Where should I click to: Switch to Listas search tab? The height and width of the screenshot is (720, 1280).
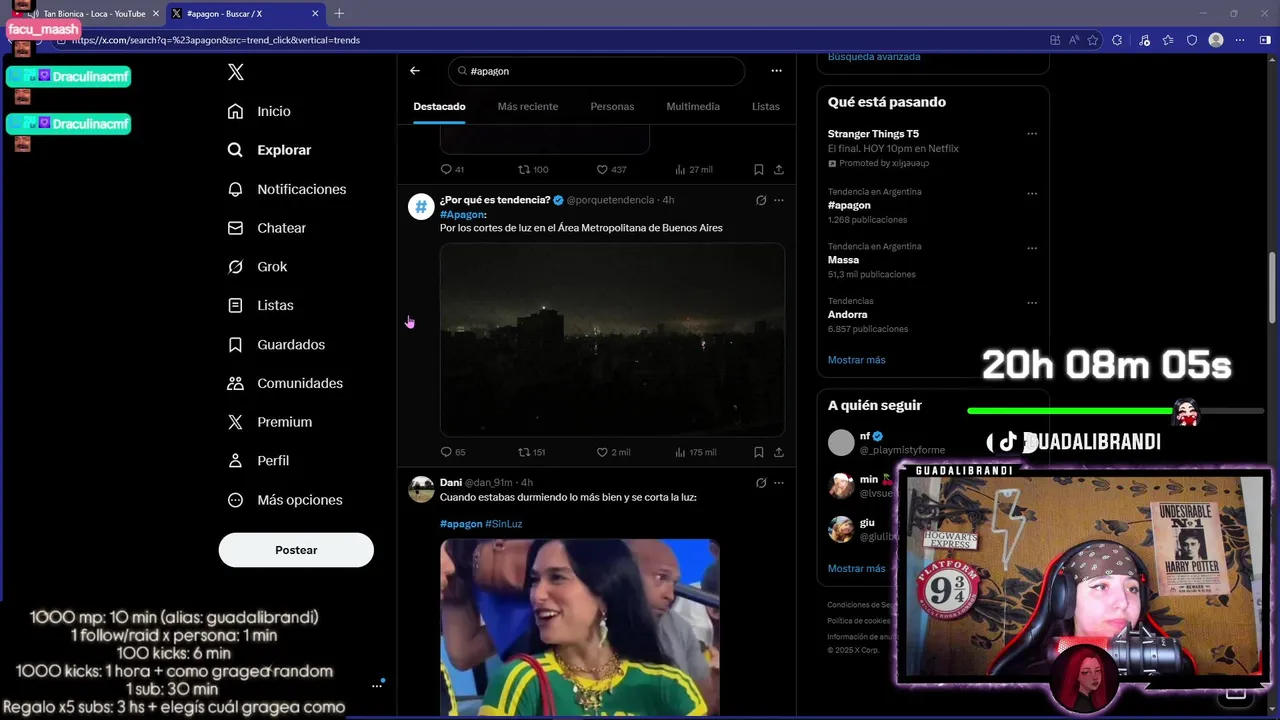(x=766, y=106)
